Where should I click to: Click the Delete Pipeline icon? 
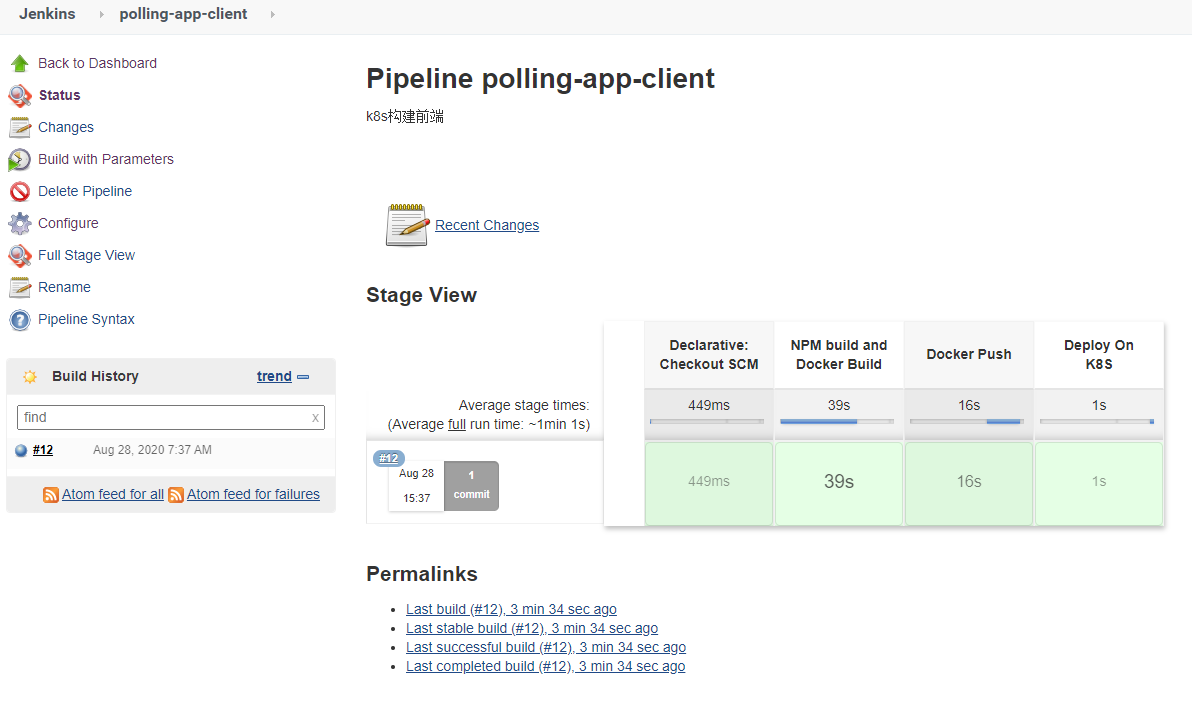[20, 191]
